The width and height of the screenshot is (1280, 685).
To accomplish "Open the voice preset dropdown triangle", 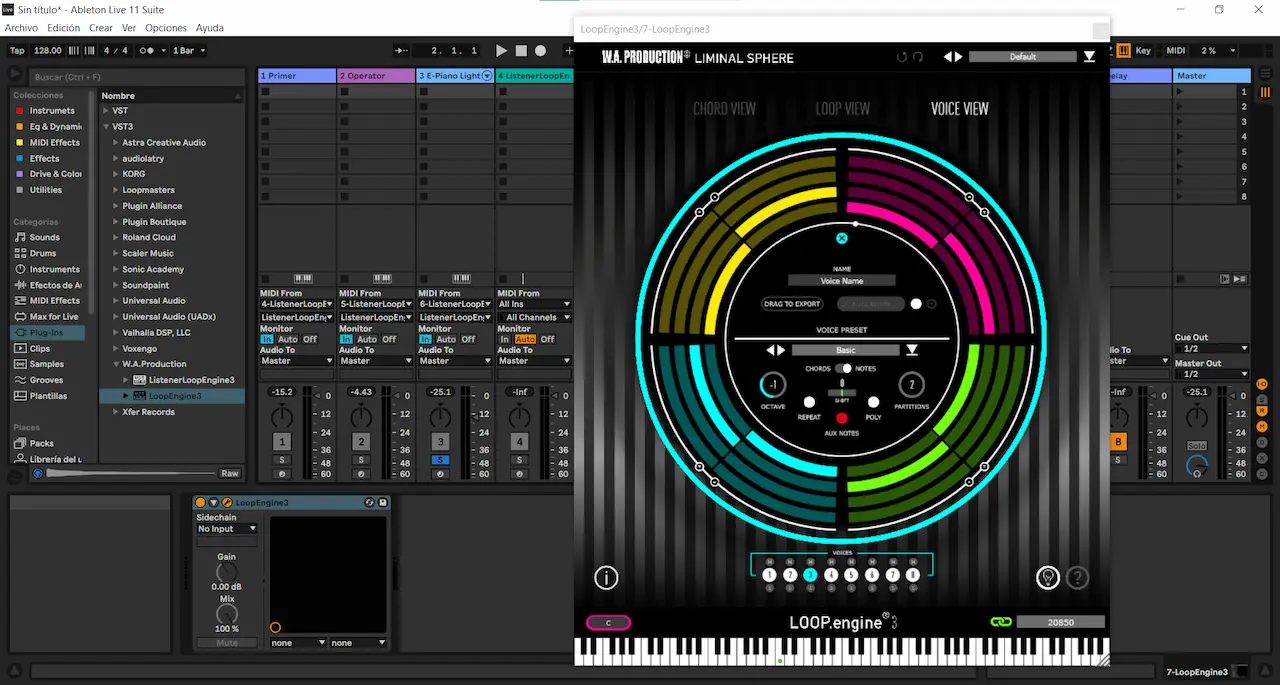I will (x=912, y=350).
